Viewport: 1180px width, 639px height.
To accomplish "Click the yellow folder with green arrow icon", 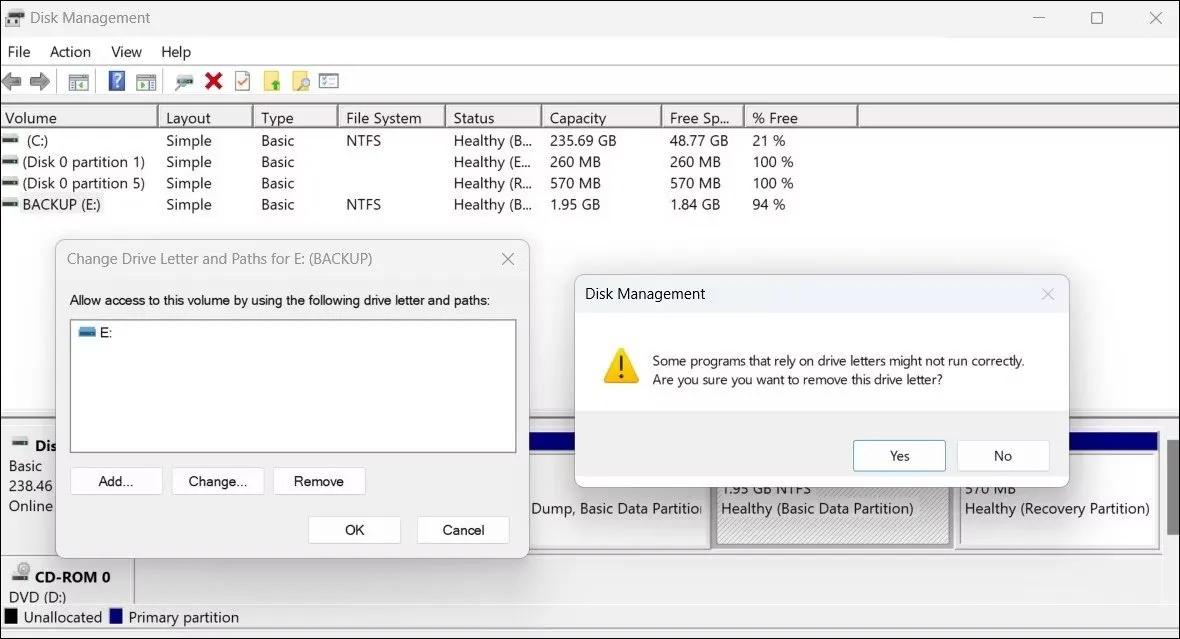I will click(272, 82).
